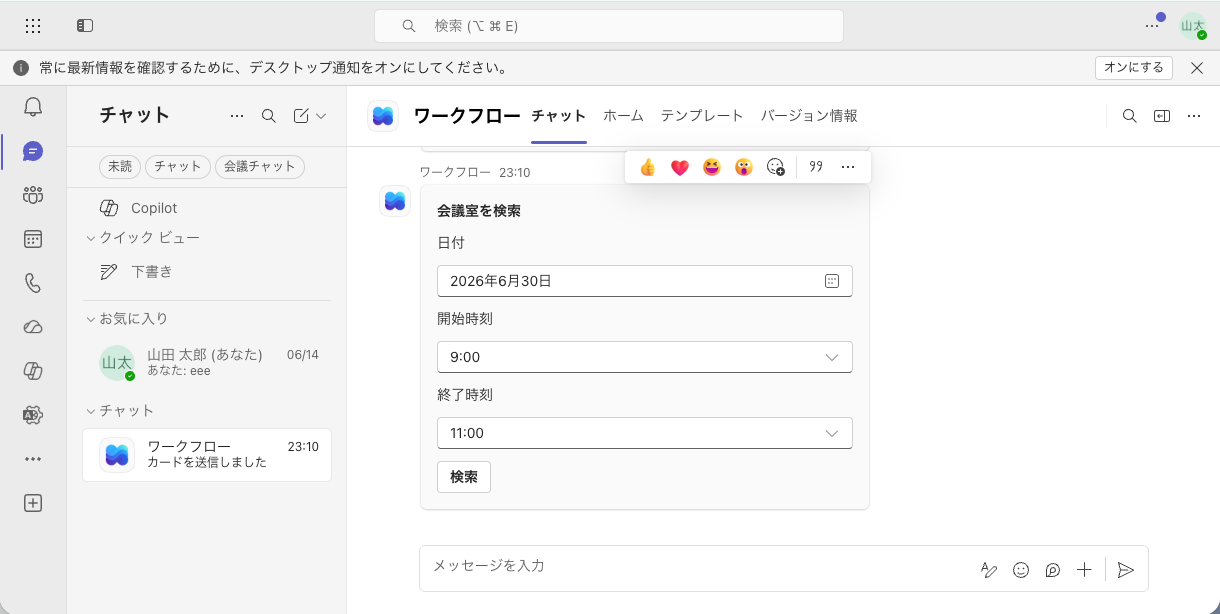
Task: Open settings and more ellipsis at top right
Action: 1153,26
